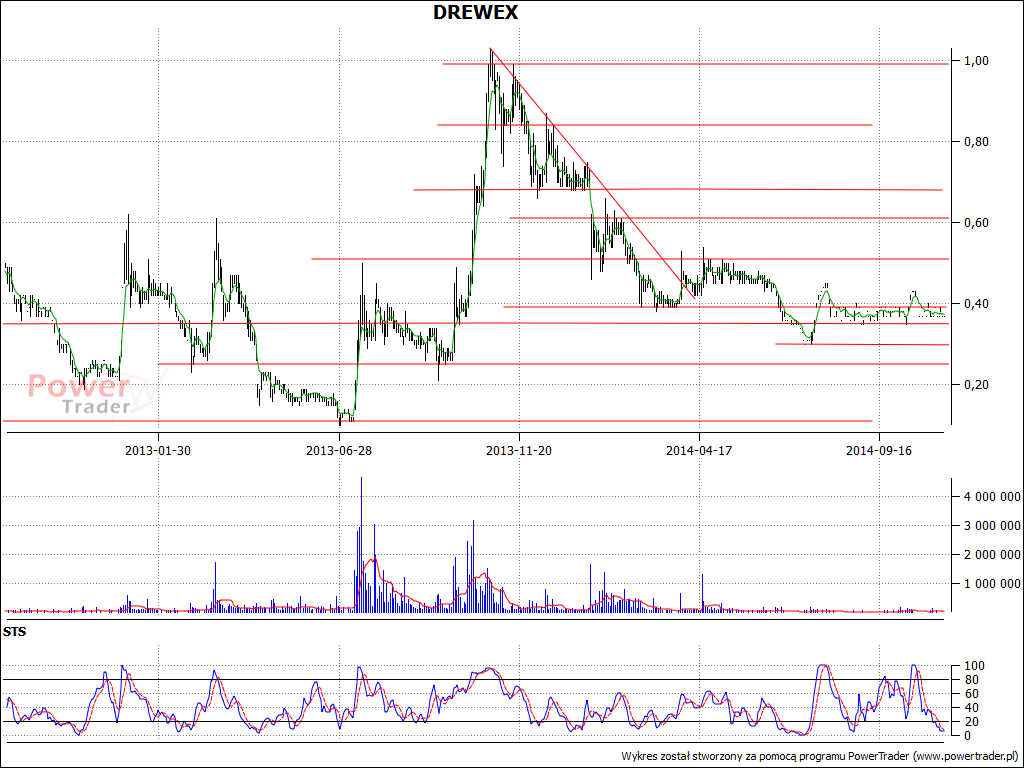Viewport: 1024px width, 768px height.
Task: Click the PowerTrader credit text at bottom
Action: pyautogui.click(x=820, y=756)
